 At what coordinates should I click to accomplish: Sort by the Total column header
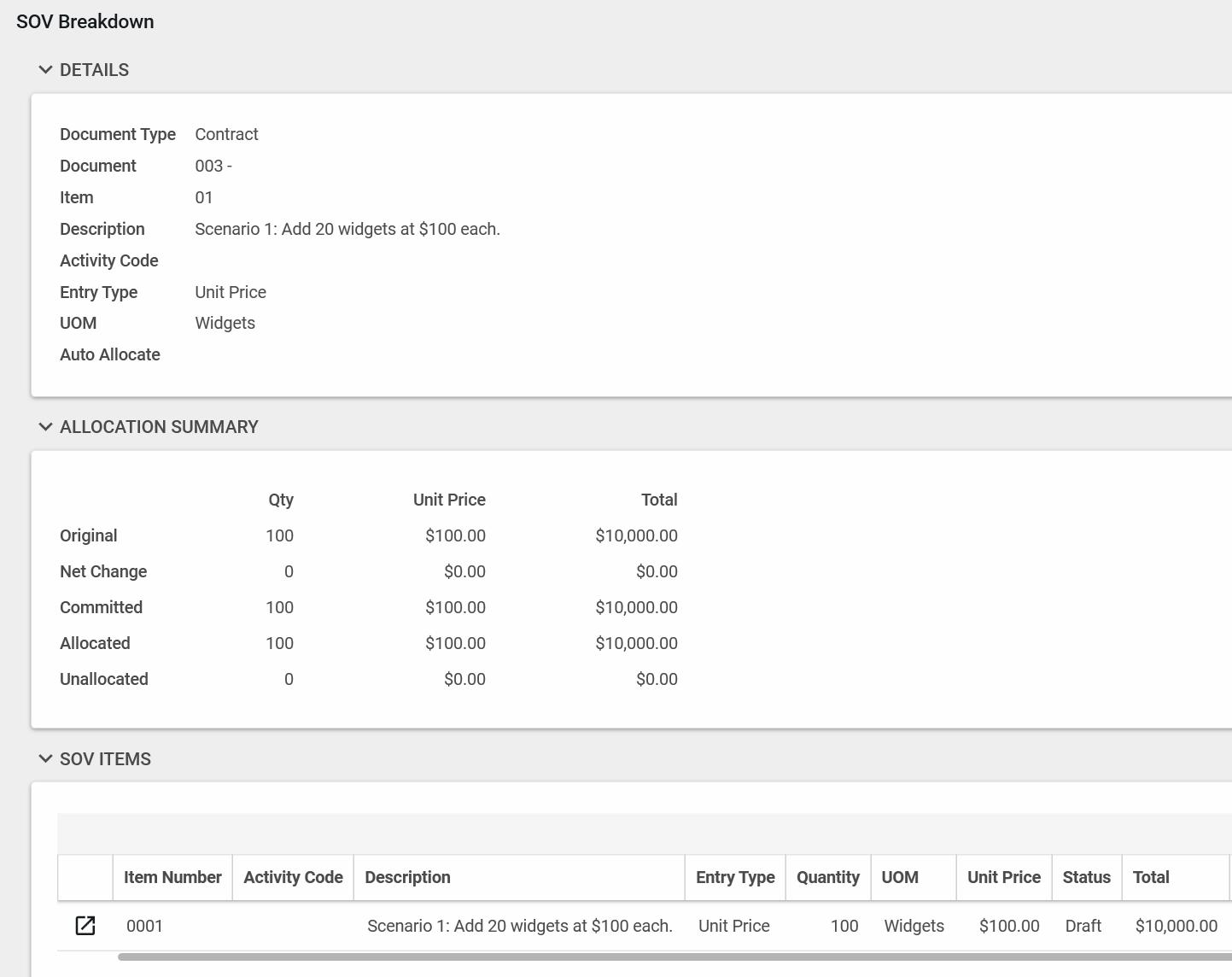click(1151, 877)
